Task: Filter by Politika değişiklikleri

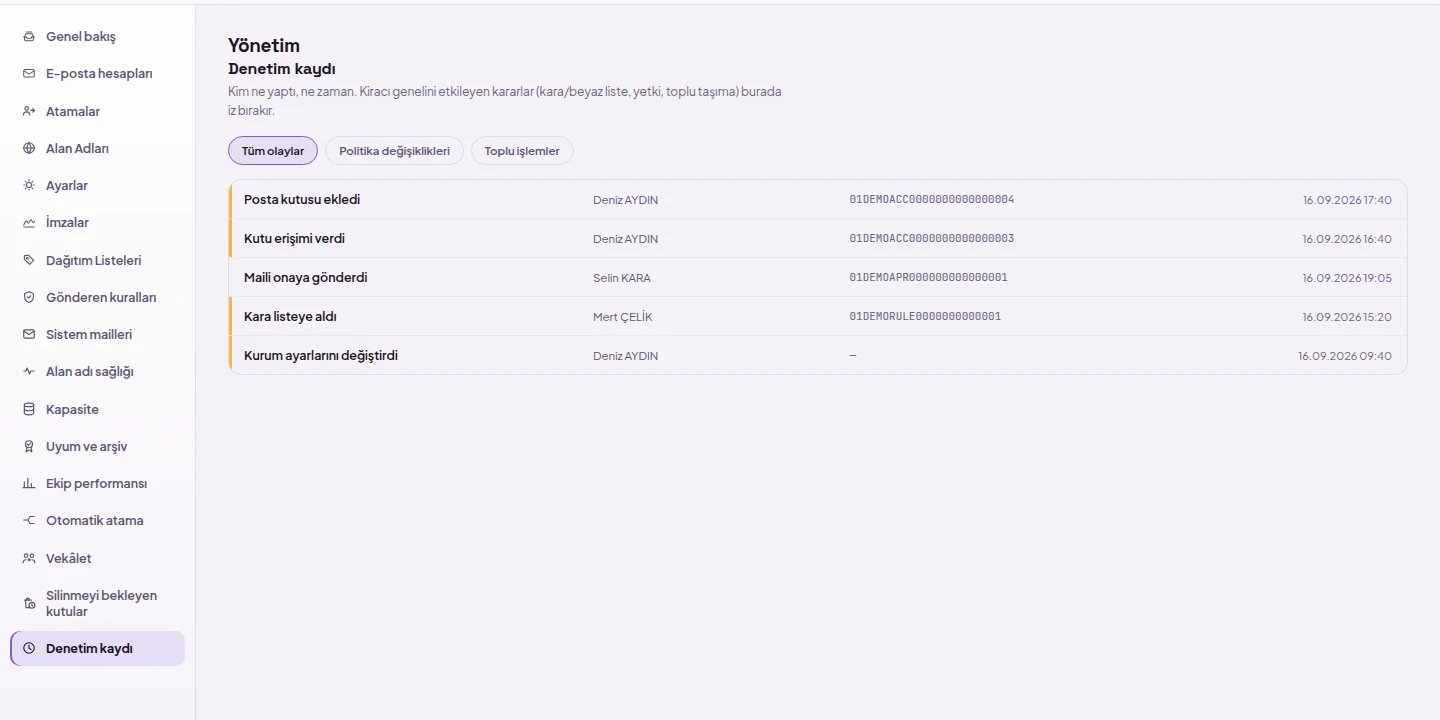Action: [x=394, y=151]
